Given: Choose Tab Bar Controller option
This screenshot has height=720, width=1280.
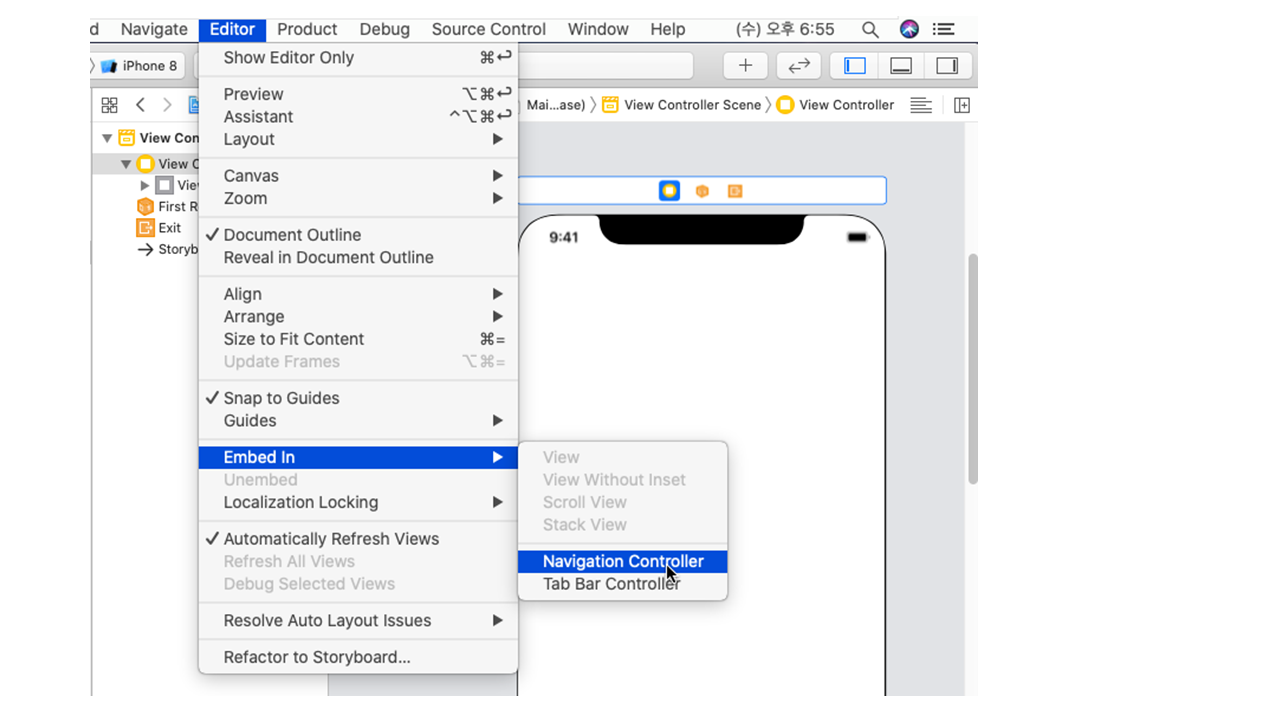Looking at the screenshot, I should coord(611,584).
